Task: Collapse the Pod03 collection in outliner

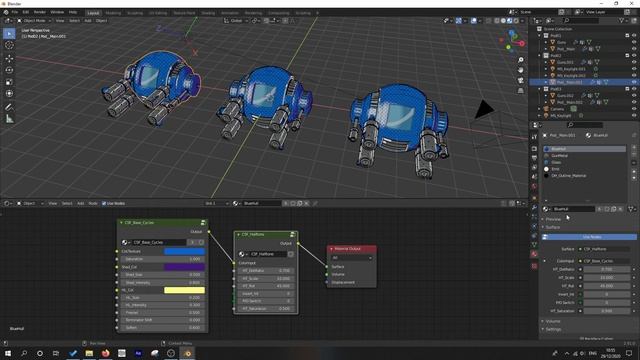Action: (540, 89)
